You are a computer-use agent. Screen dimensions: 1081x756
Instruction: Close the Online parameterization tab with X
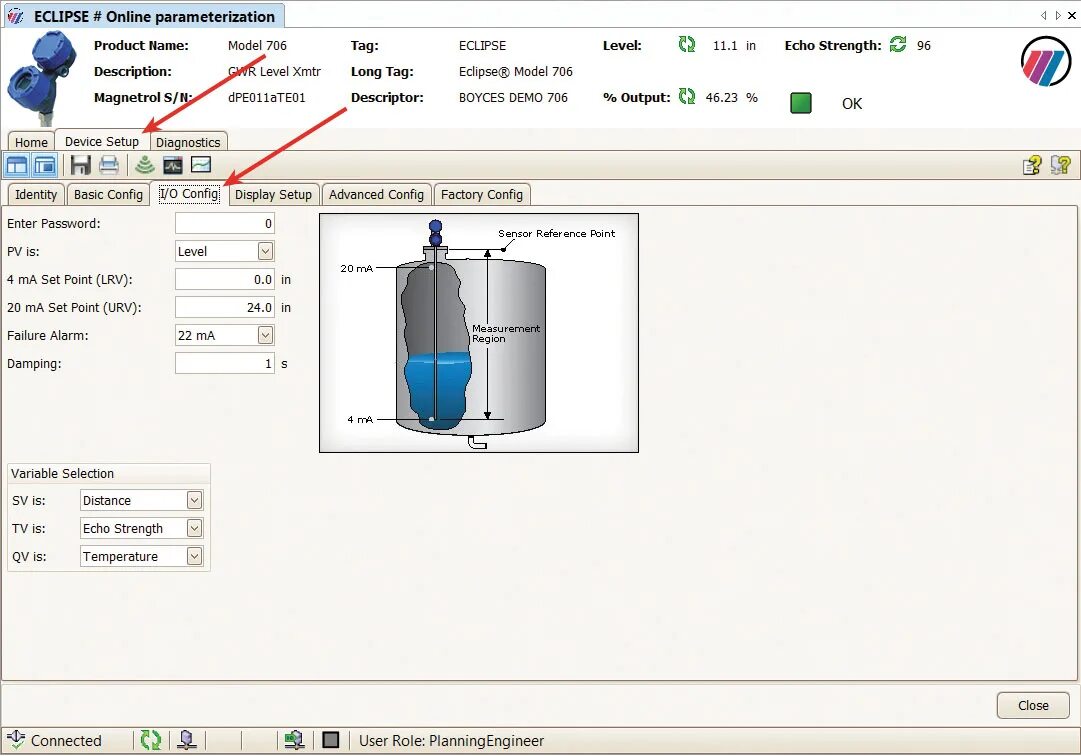1073,15
